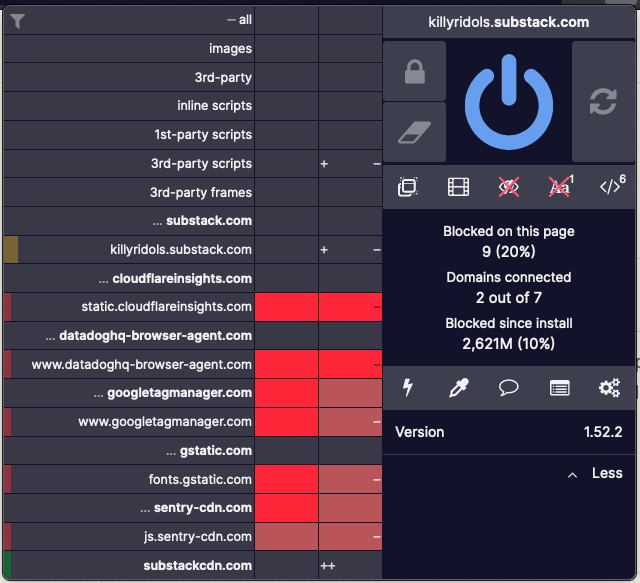This screenshot has width=640, height=583.
Task: Click the chevron beside Less
Action: click(572, 475)
